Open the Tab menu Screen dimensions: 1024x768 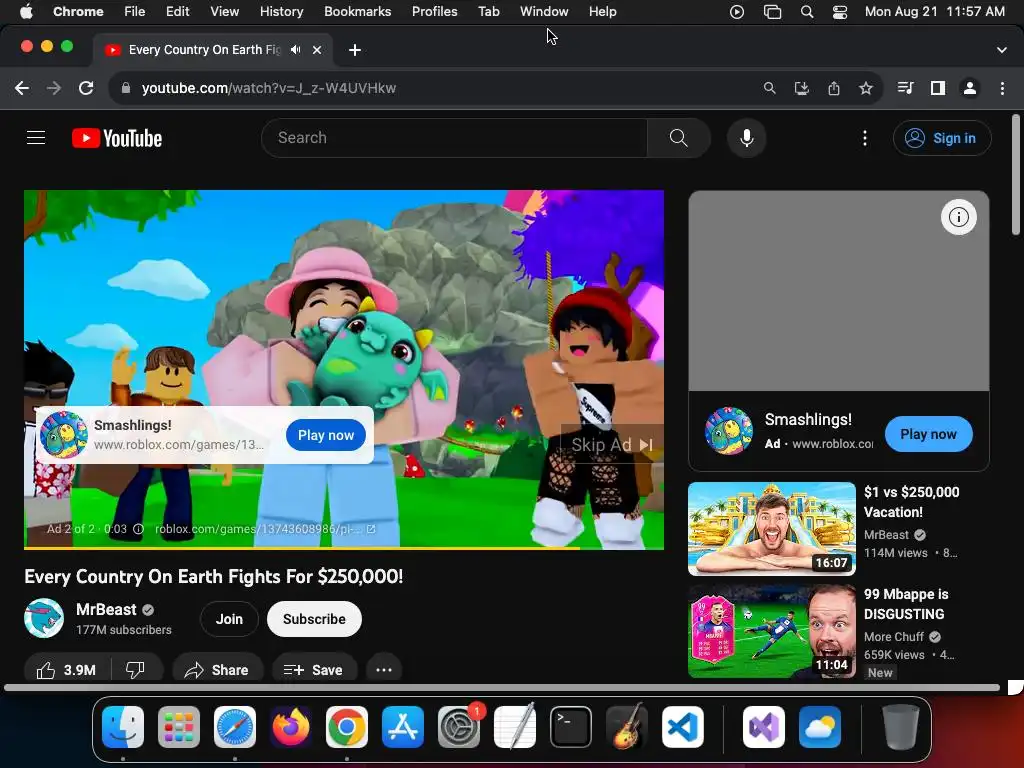[488, 12]
